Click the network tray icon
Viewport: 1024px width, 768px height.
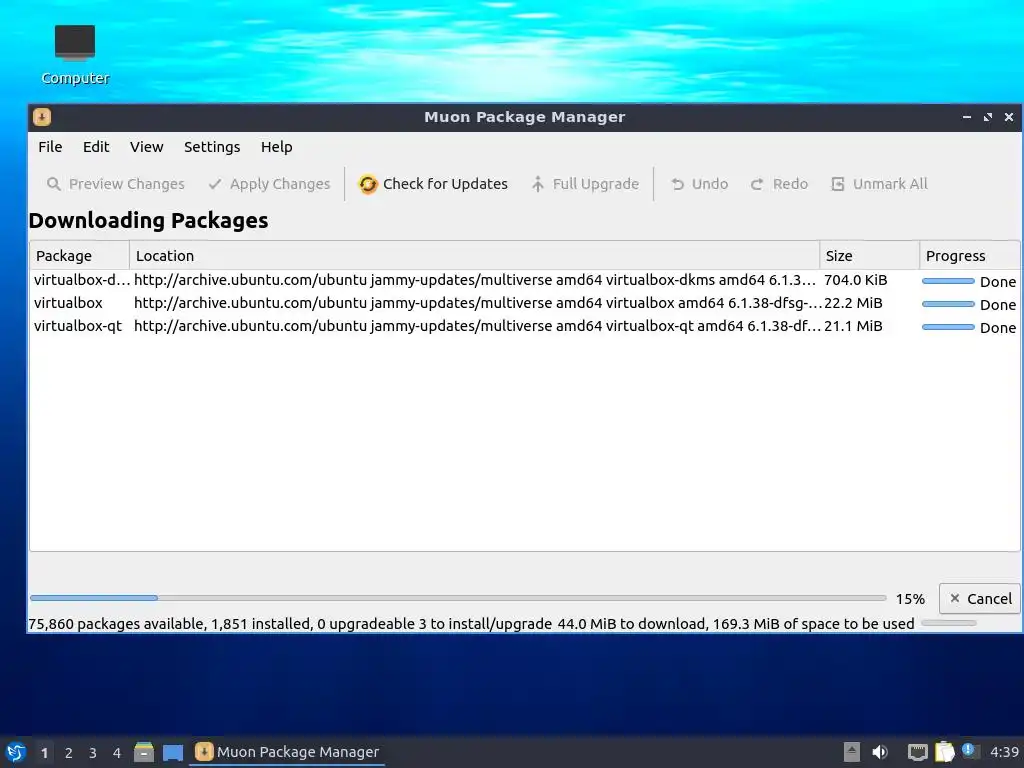(x=917, y=753)
